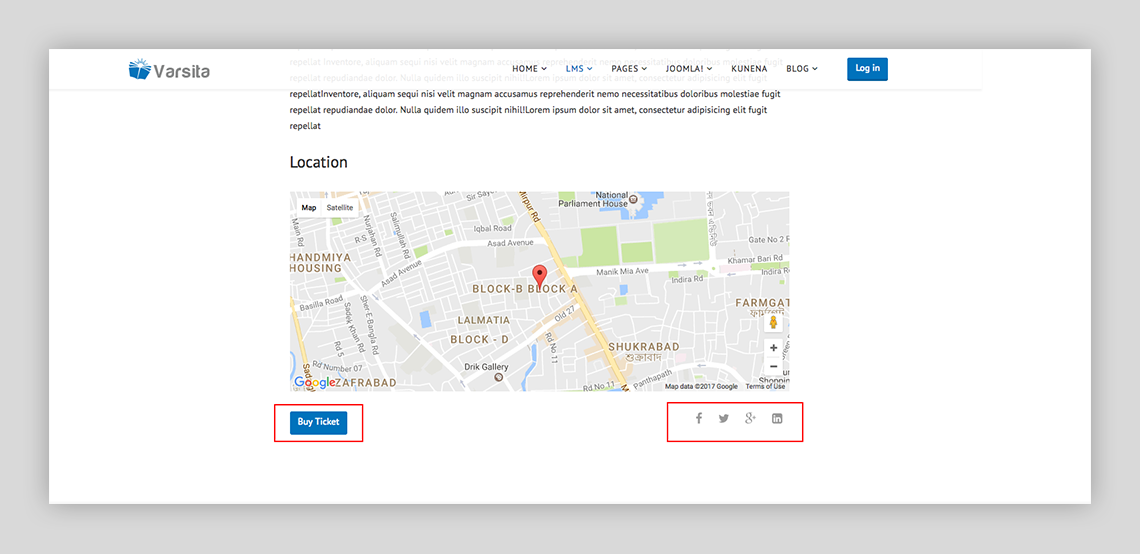Share event on Facebook icon
This screenshot has width=1140, height=554.
pos(699,418)
